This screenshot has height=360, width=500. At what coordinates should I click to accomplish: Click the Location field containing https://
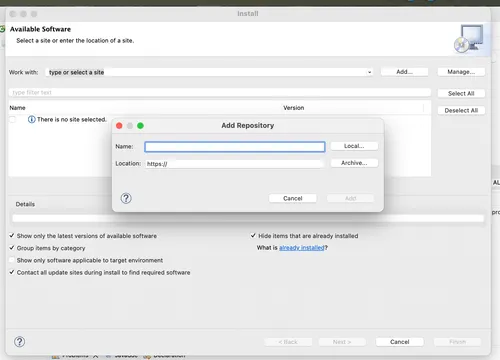point(234,164)
